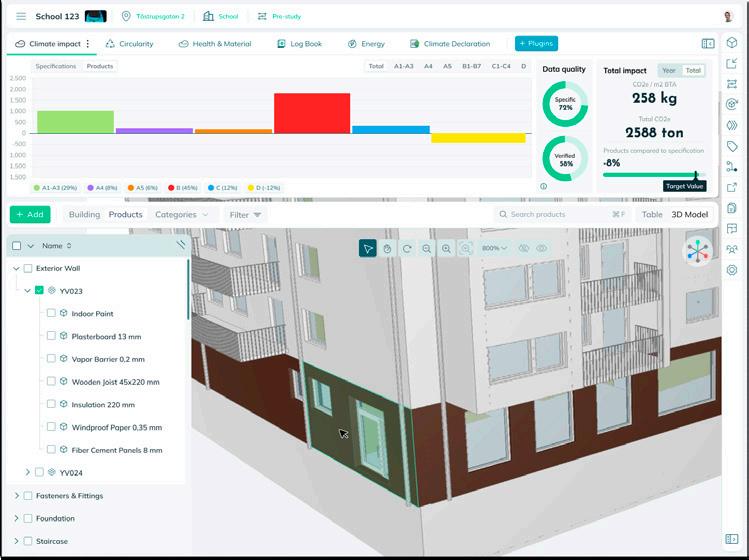Viewport: 749px width, 560px height.
Task: Open the Categories dropdown
Action: [x=182, y=215]
